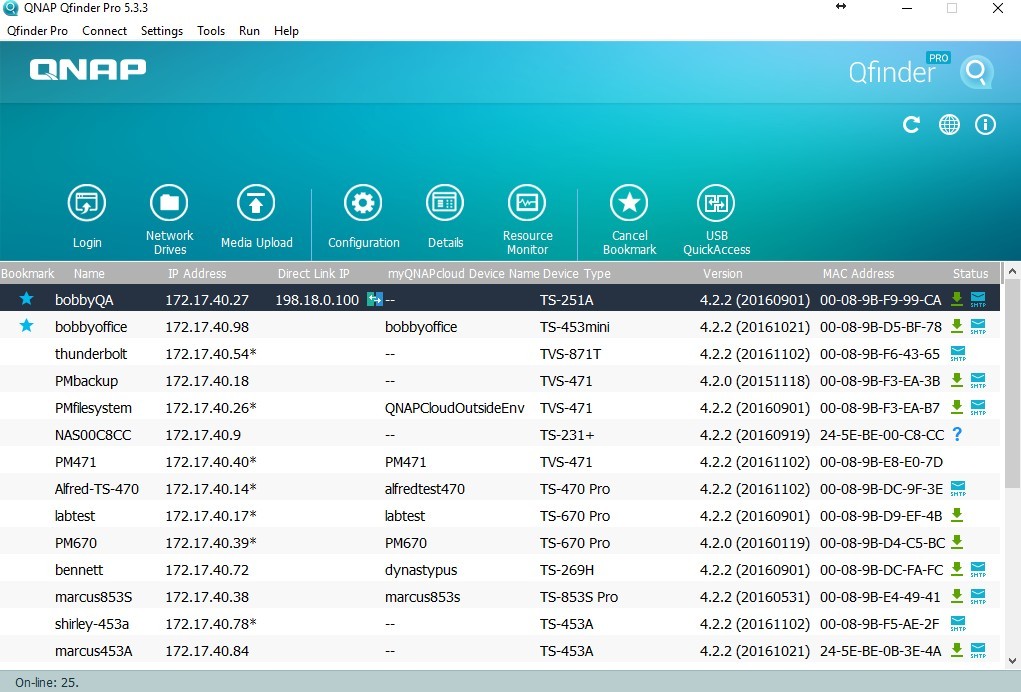Click the scrollbar down arrow
The height and width of the screenshot is (692, 1021).
1011,660
